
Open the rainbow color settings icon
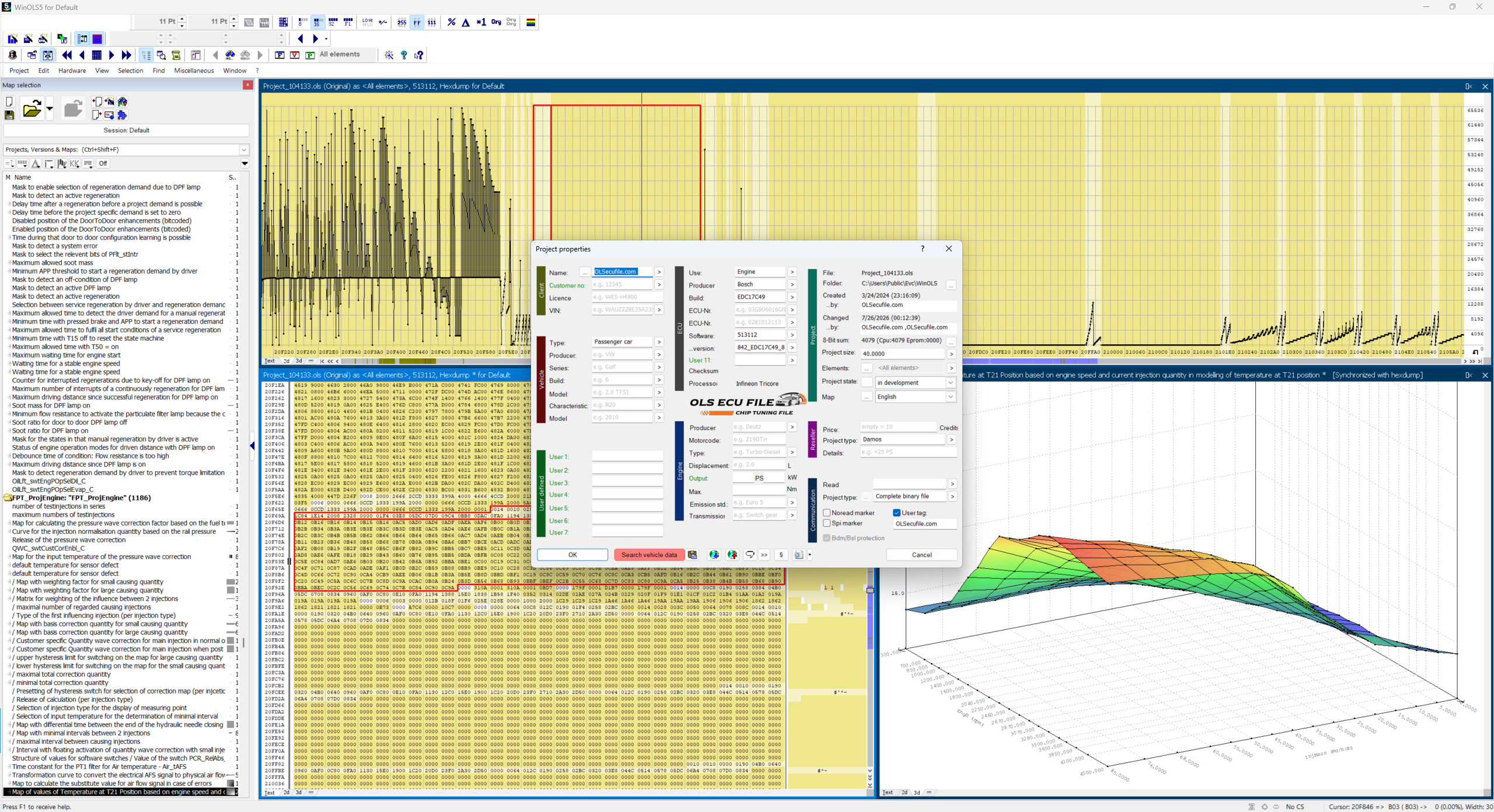point(531,22)
